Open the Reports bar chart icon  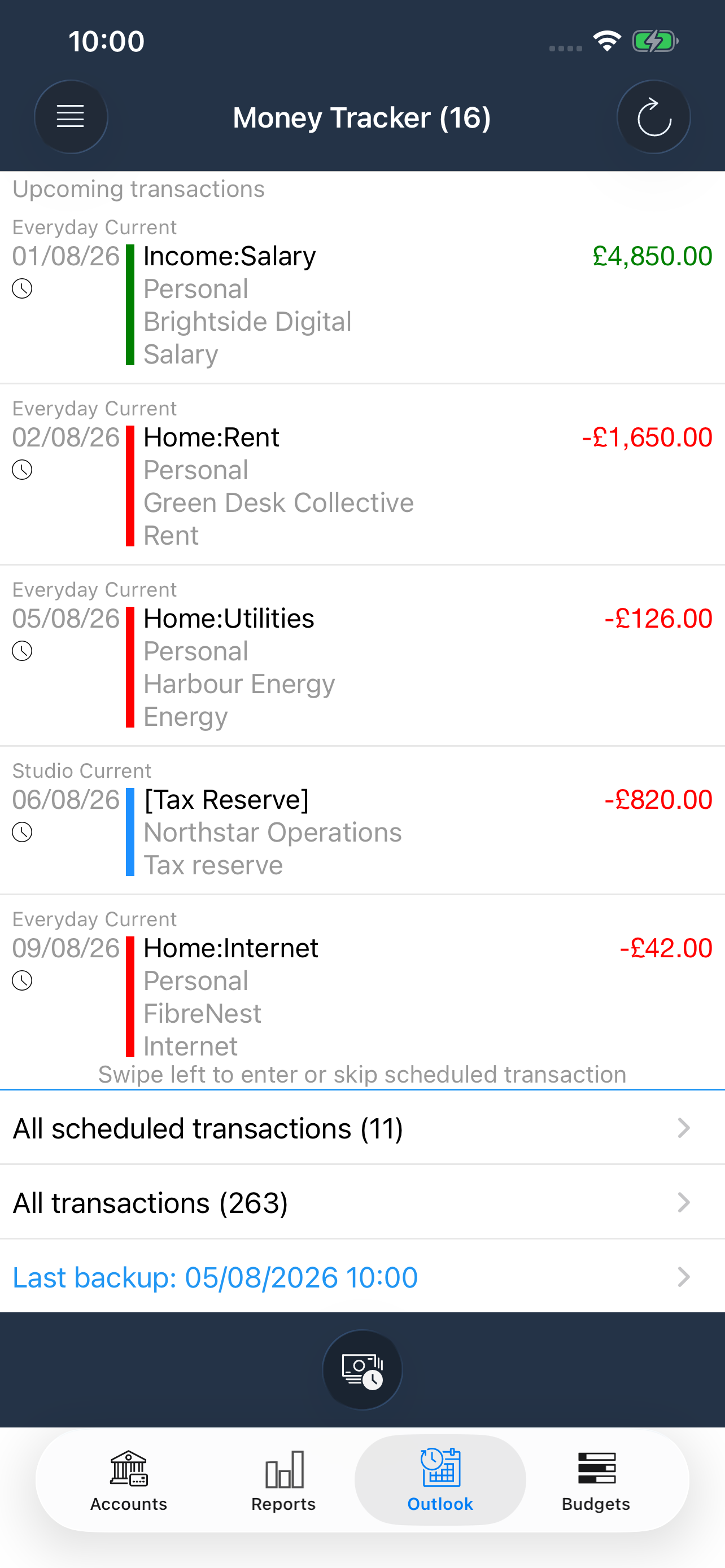click(284, 1468)
